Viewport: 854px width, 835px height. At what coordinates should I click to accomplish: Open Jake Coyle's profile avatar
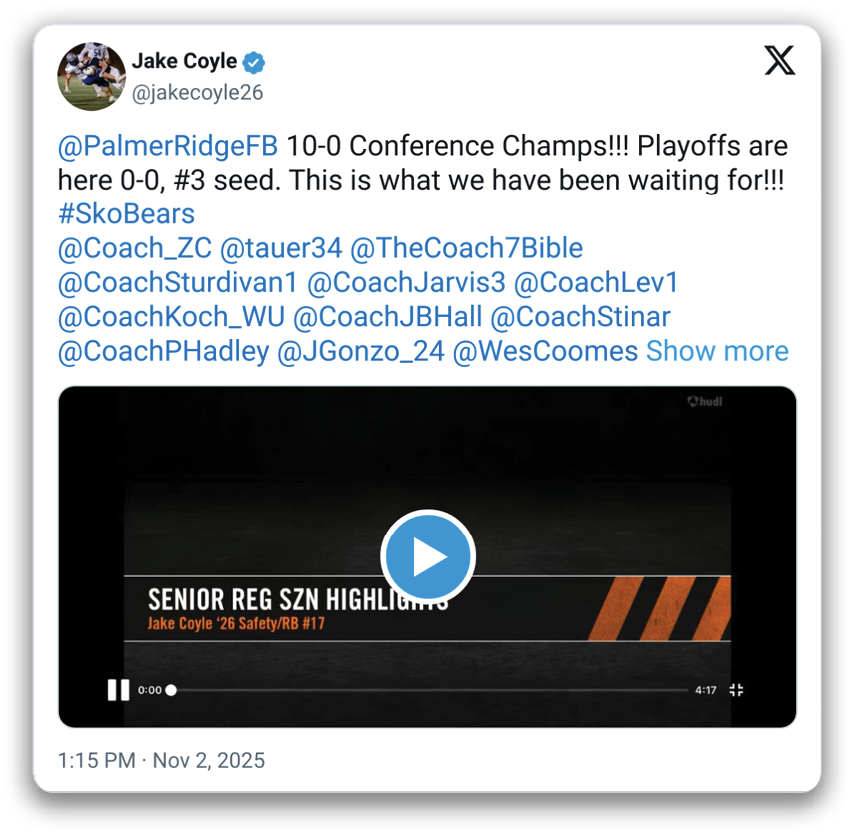click(91, 76)
